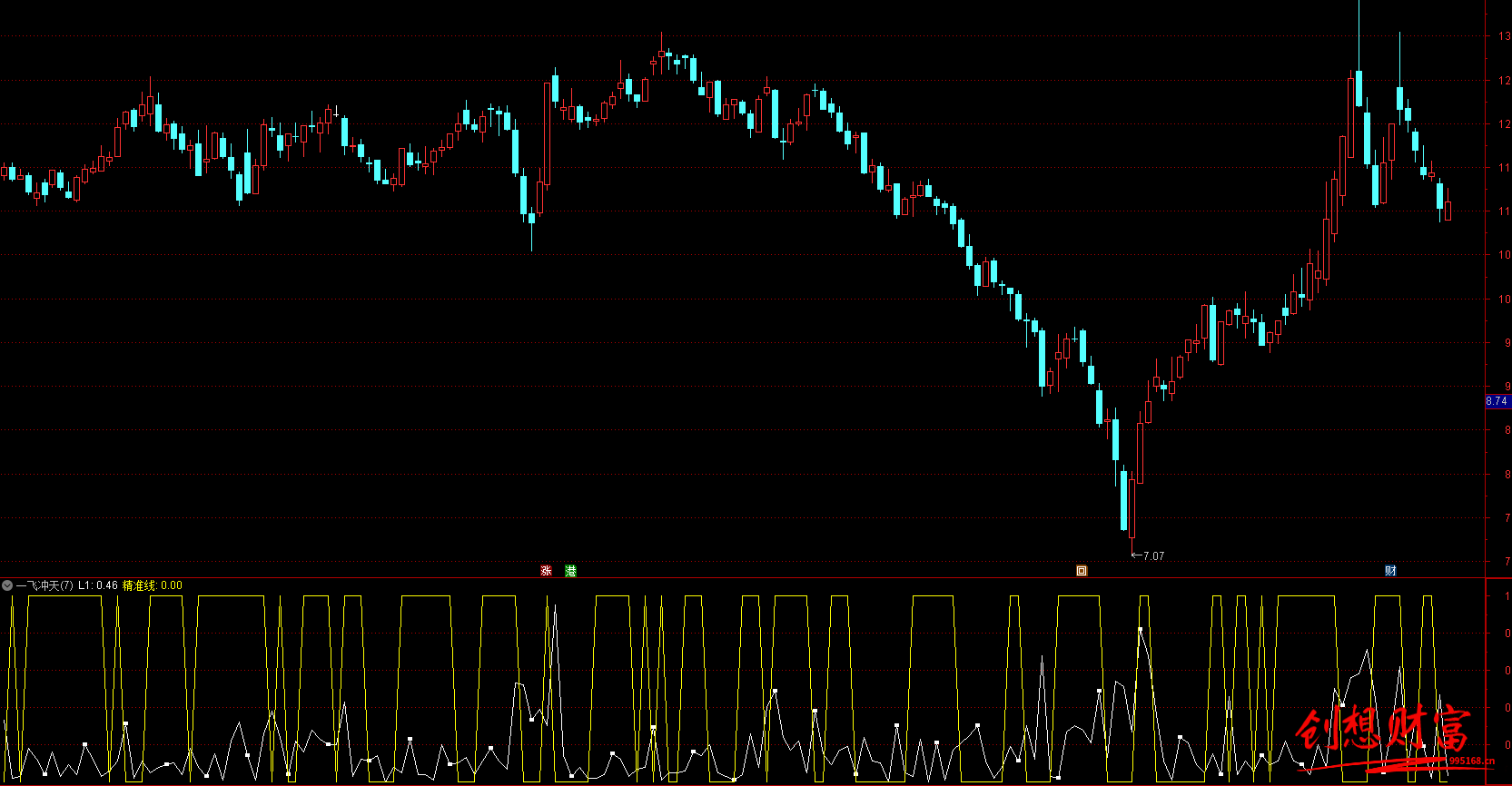This screenshot has height=786, width=1512.
Task: Click the orange 回 square marker icon
Action: [1082, 571]
